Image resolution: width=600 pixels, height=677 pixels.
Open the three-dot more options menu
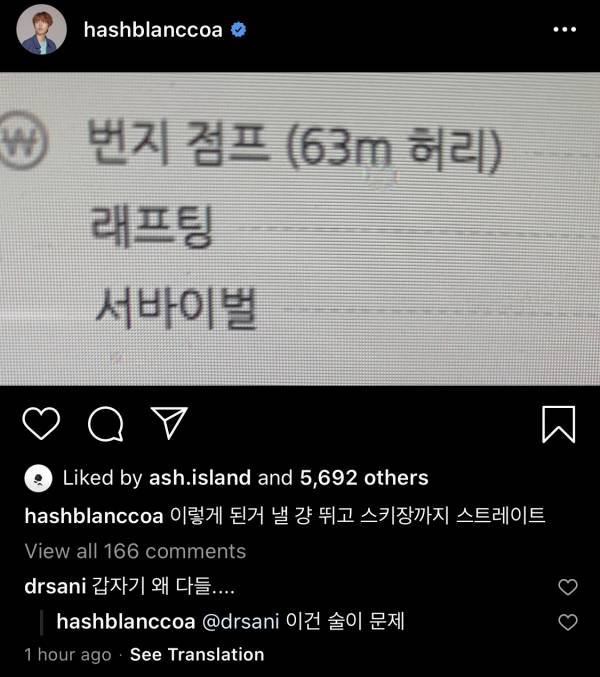click(x=565, y=29)
